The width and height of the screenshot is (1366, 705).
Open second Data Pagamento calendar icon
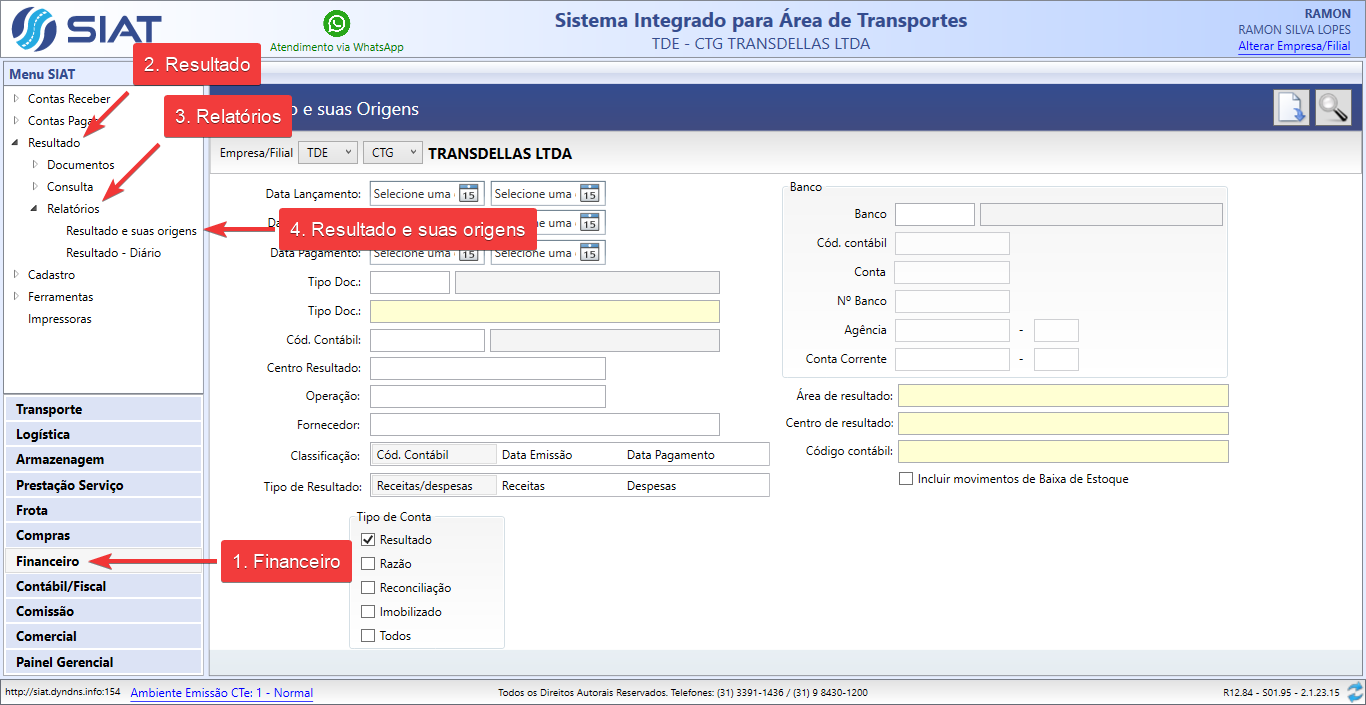(x=589, y=253)
